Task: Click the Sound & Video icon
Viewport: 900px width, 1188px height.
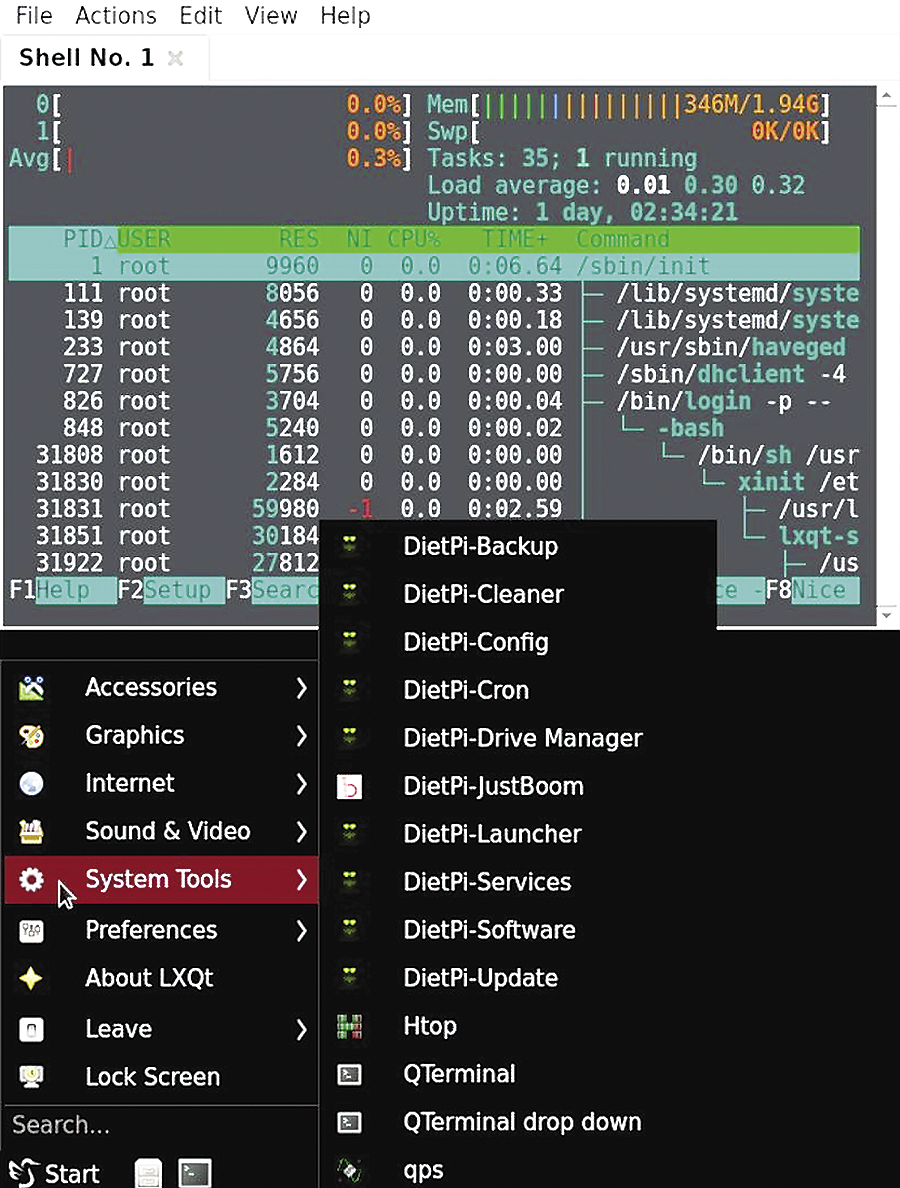Action: click(31, 831)
